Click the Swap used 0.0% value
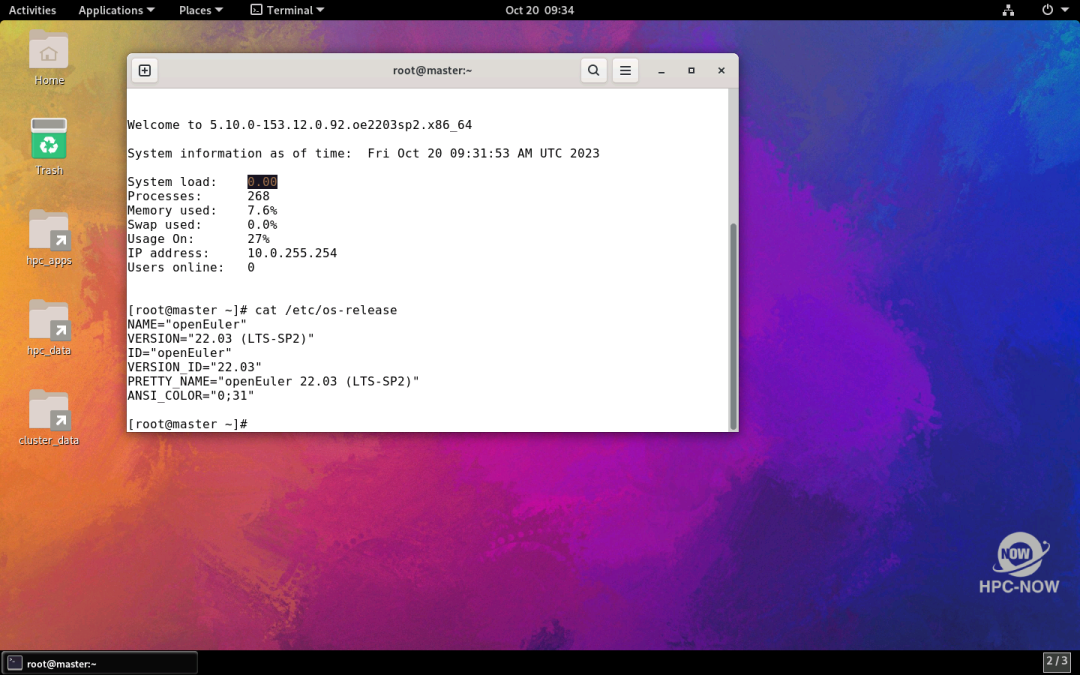Screen dimensions: 1080x675 point(262,225)
